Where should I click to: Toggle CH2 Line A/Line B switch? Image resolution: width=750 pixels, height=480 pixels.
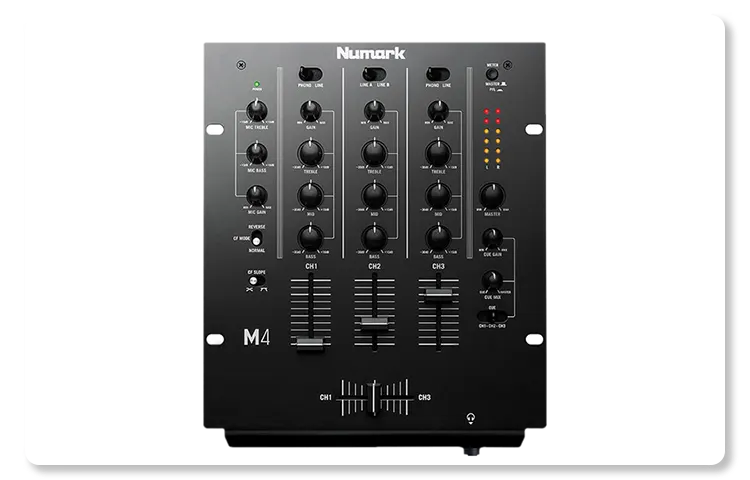[x=375, y=74]
